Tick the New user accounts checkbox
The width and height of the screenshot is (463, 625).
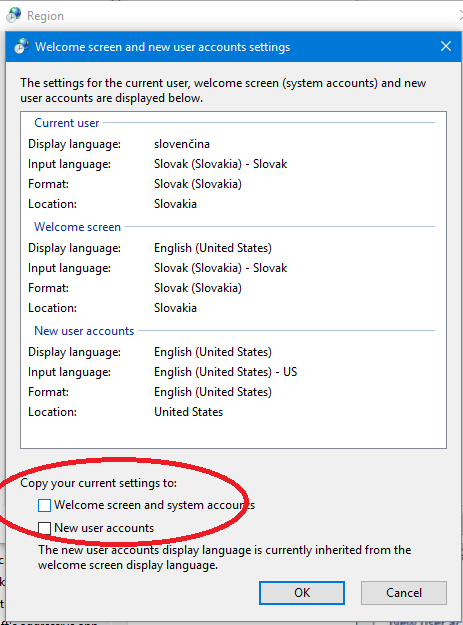pyautogui.click(x=44, y=528)
